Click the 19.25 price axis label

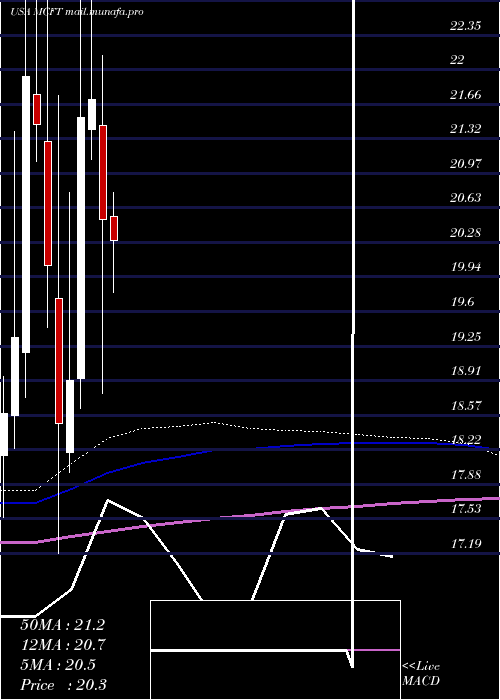pyautogui.click(x=465, y=336)
